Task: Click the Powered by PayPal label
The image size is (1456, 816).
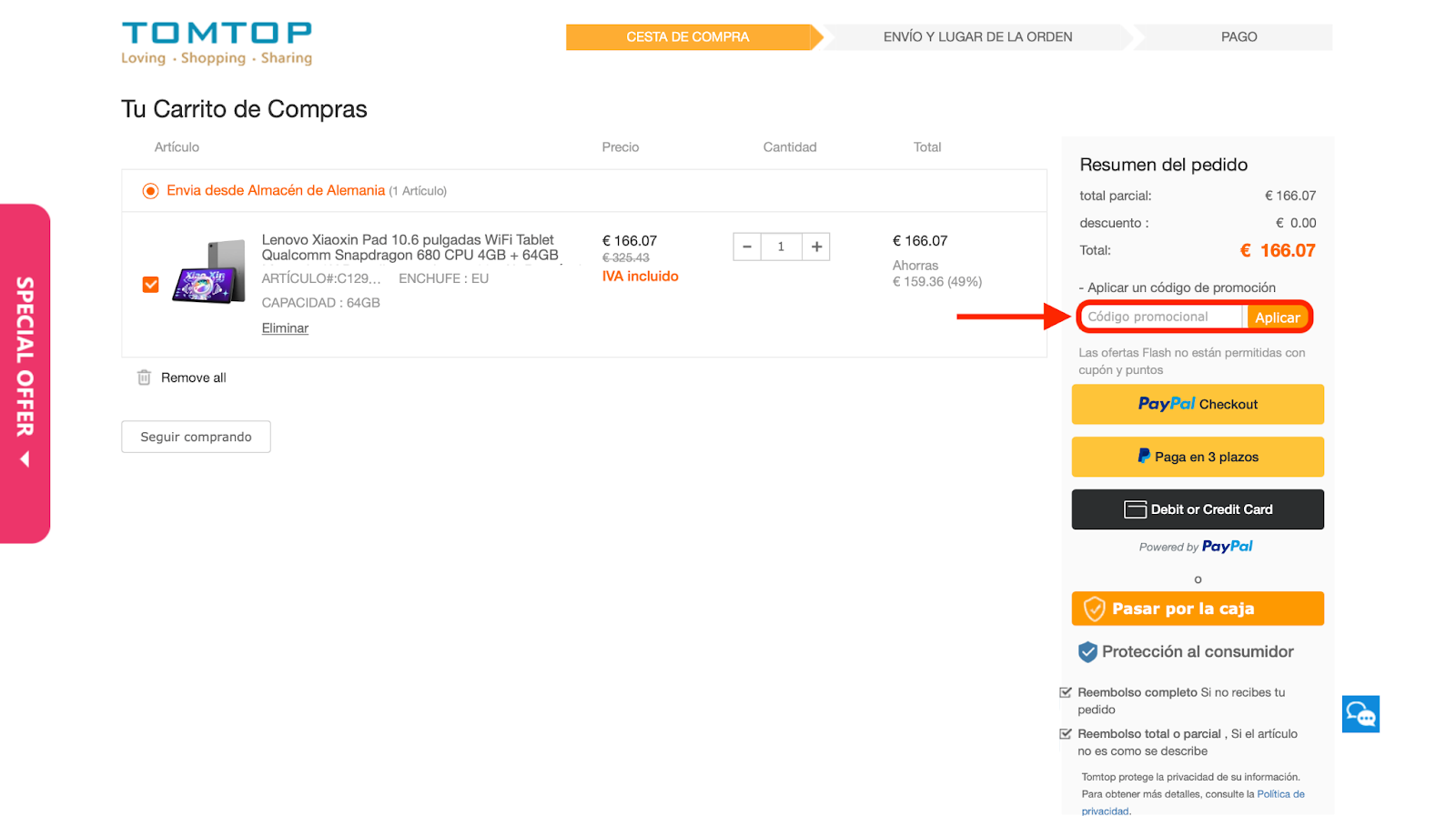Action: click(x=1196, y=547)
